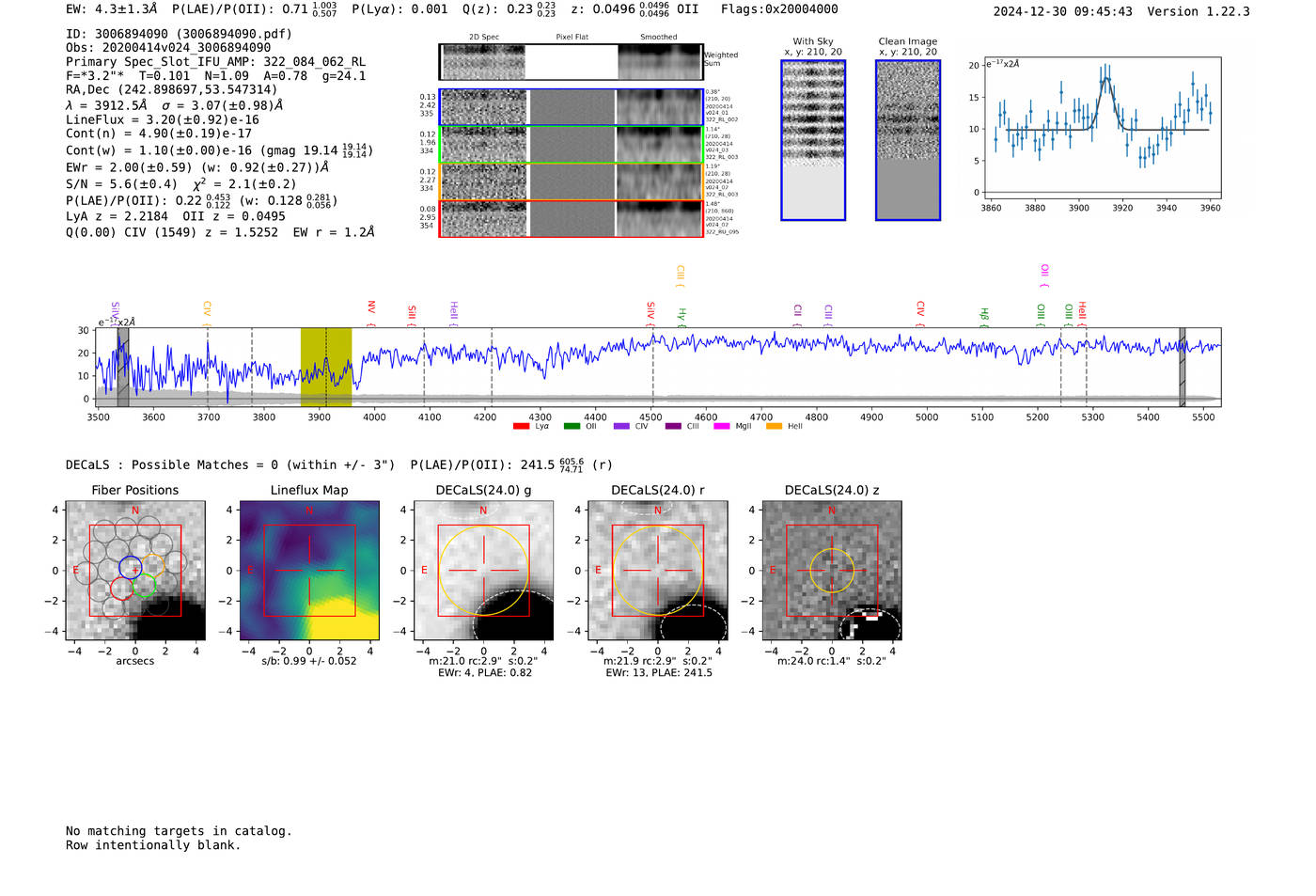Select the MgII magenta legend swatch
This screenshot has height=896, width=1316.
click(722, 426)
